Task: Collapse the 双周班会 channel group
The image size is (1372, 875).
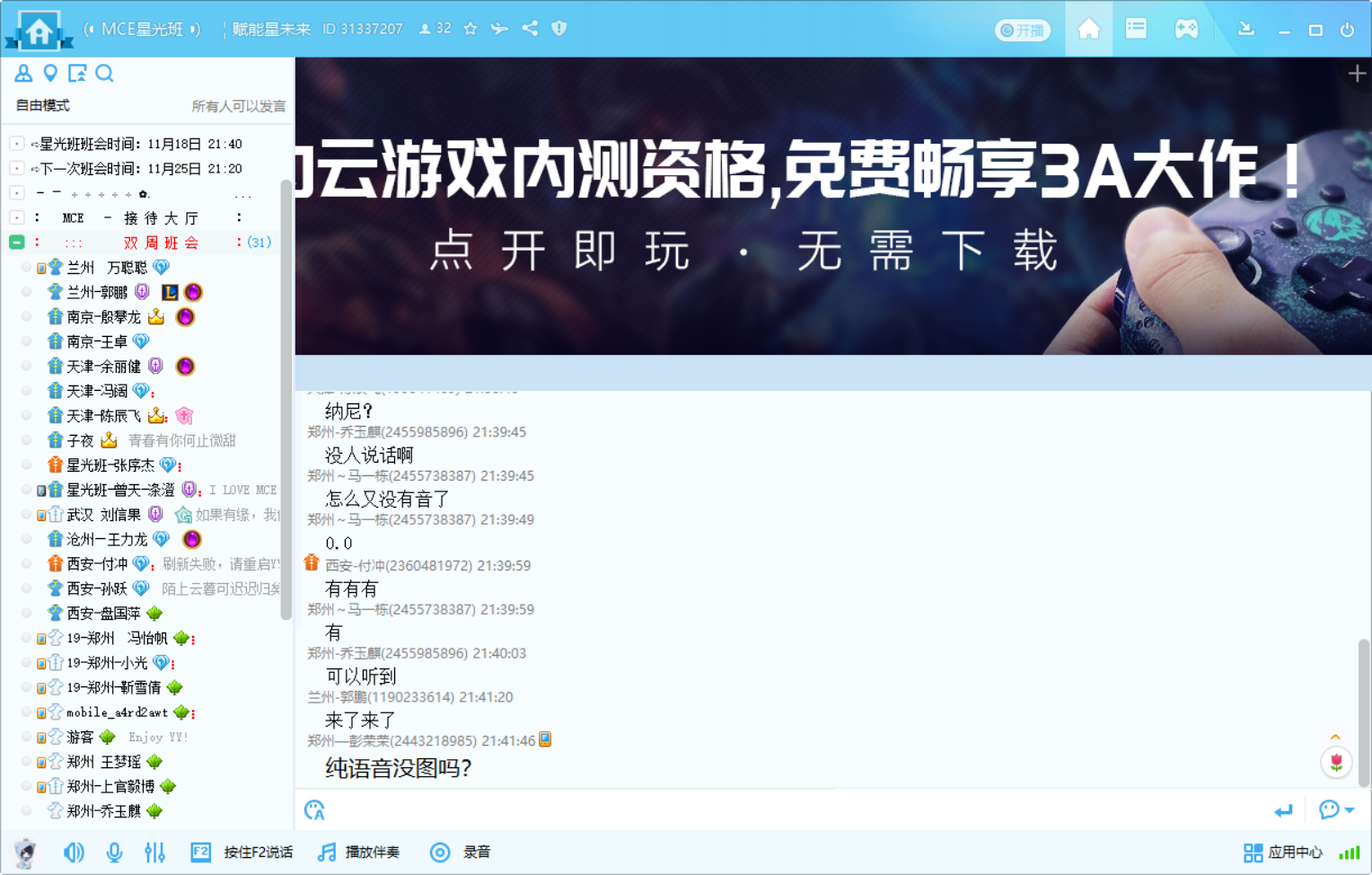Action: pyautogui.click(x=17, y=243)
